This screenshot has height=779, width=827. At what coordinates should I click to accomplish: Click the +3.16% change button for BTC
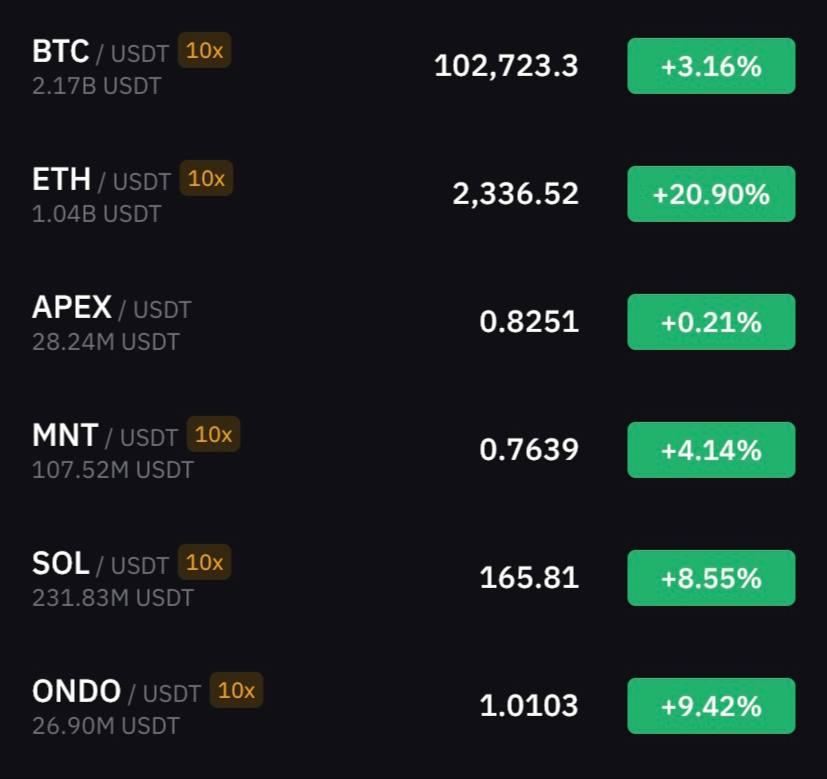pyautogui.click(x=711, y=66)
